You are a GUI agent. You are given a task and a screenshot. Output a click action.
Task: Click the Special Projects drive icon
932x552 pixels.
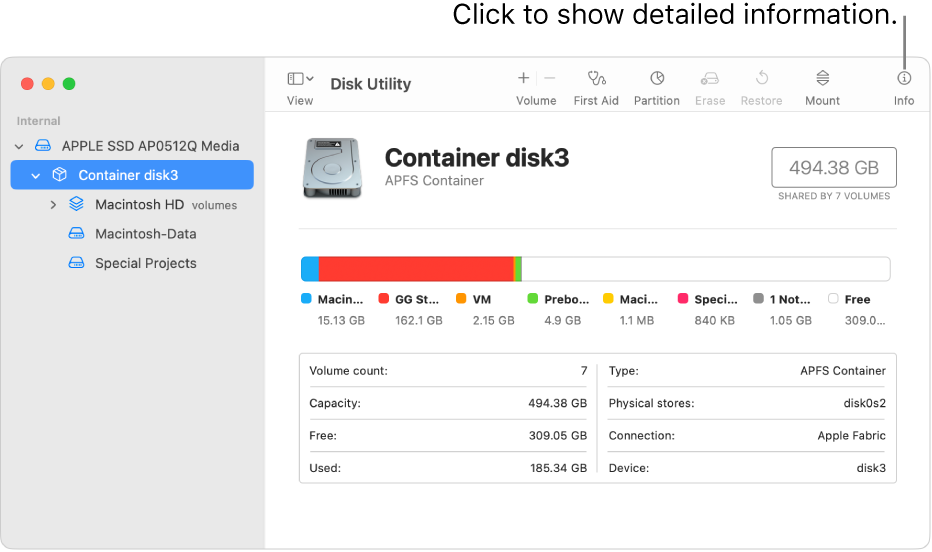[76, 263]
